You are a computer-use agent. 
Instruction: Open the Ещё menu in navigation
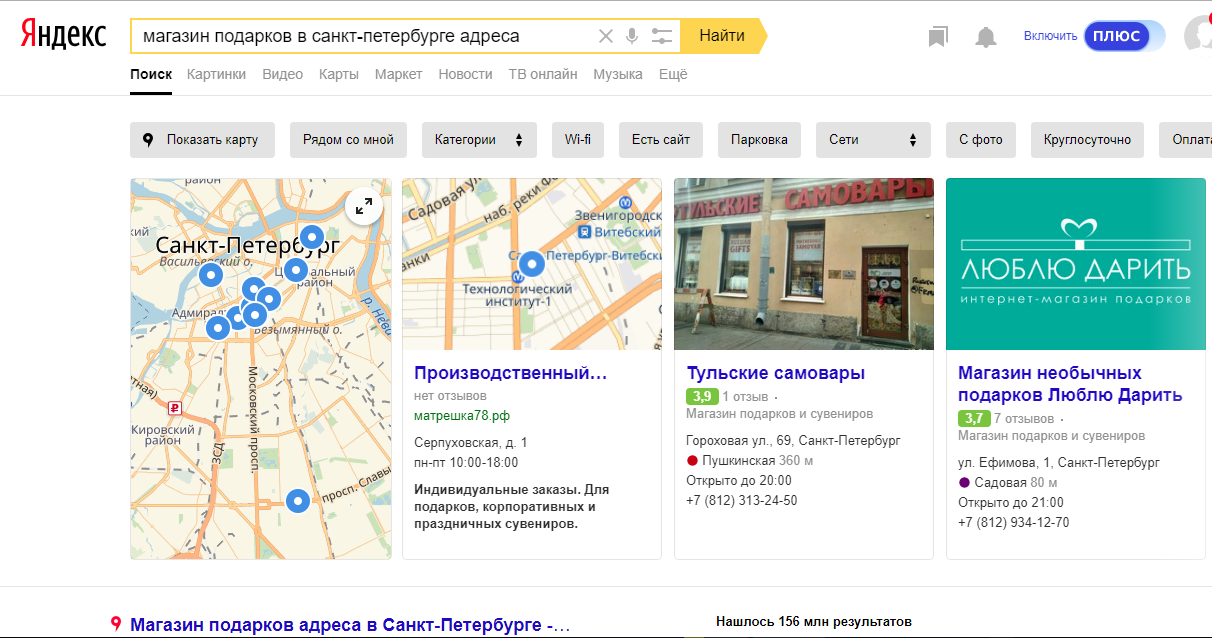673,74
